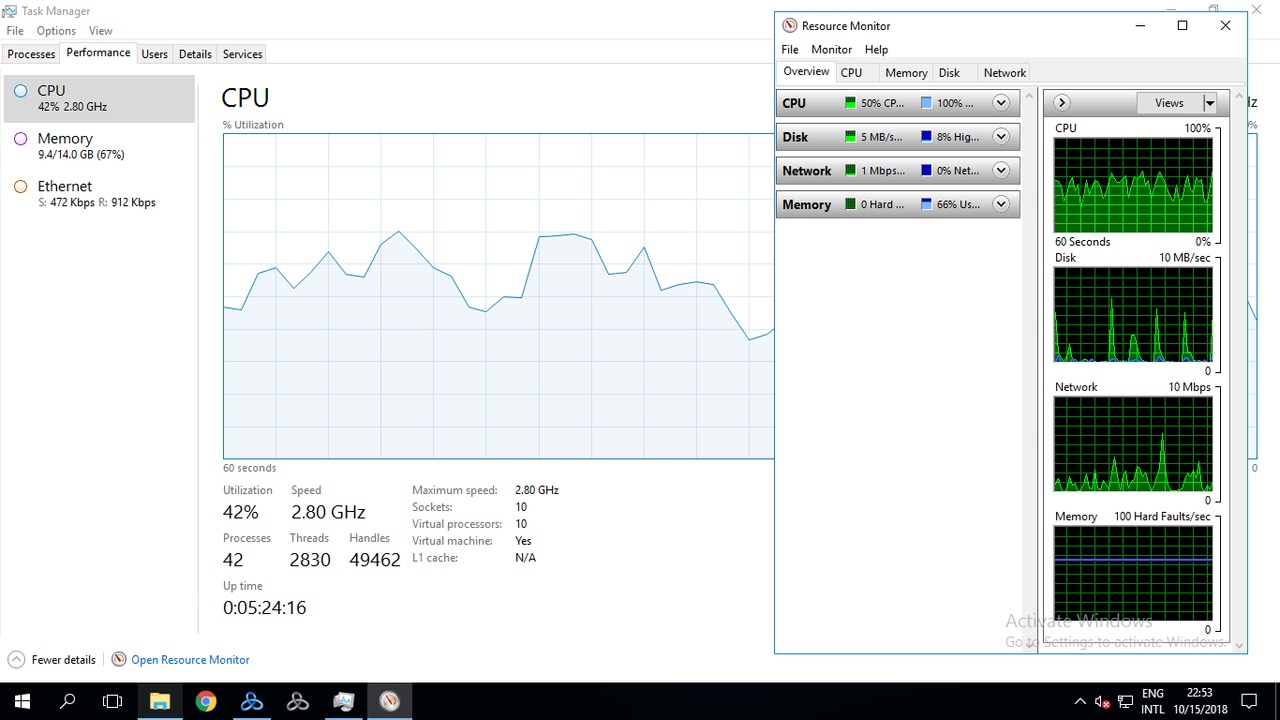Click the ENG INTL language indicator

tap(1153, 701)
